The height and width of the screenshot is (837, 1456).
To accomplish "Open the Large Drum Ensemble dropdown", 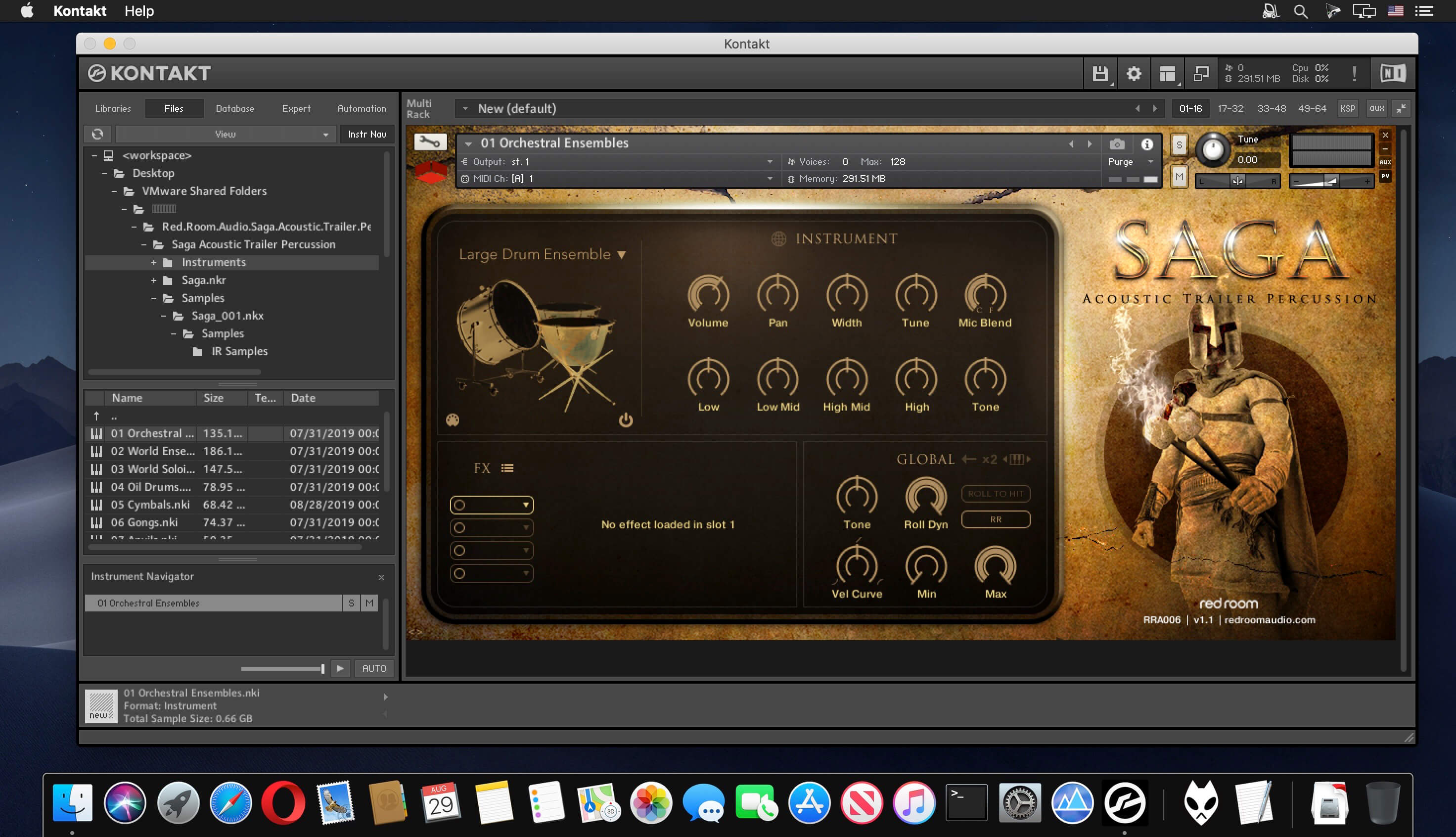I will pos(543,254).
